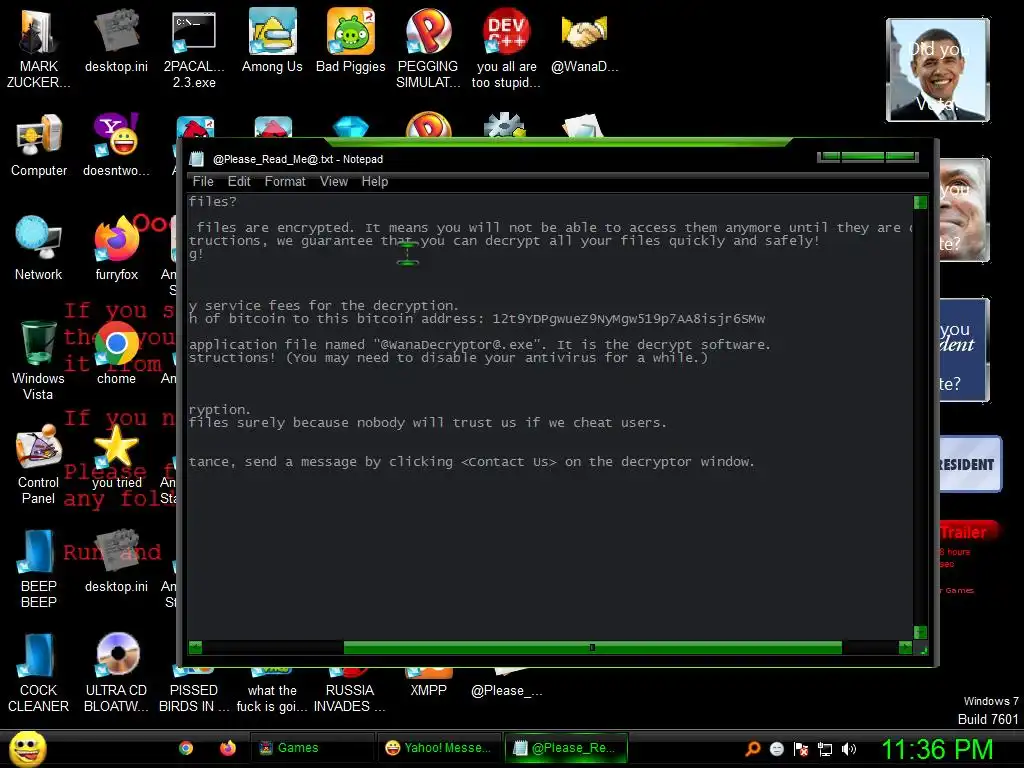This screenshot has height=768, width=1024.
Task: Open the @Please_... file on the desktop
Action: point(507,684)
